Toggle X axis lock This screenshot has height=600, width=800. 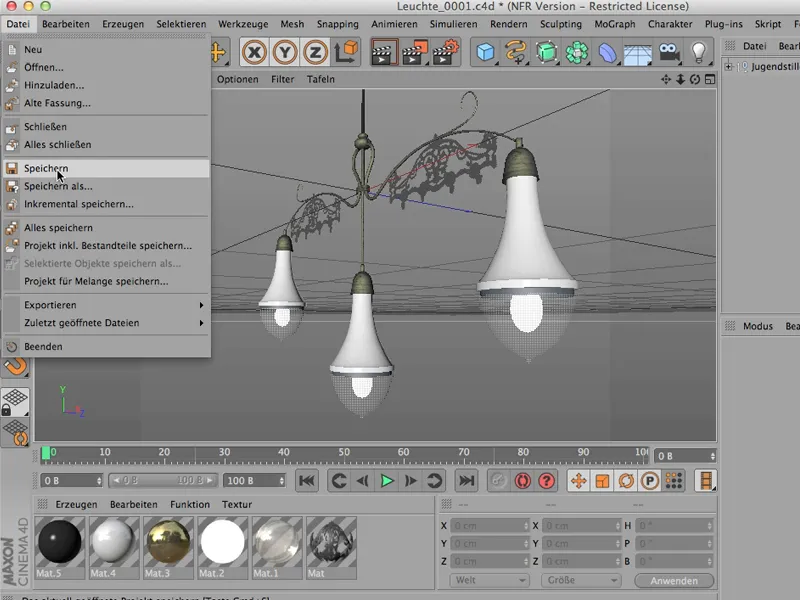pos(254,52)
